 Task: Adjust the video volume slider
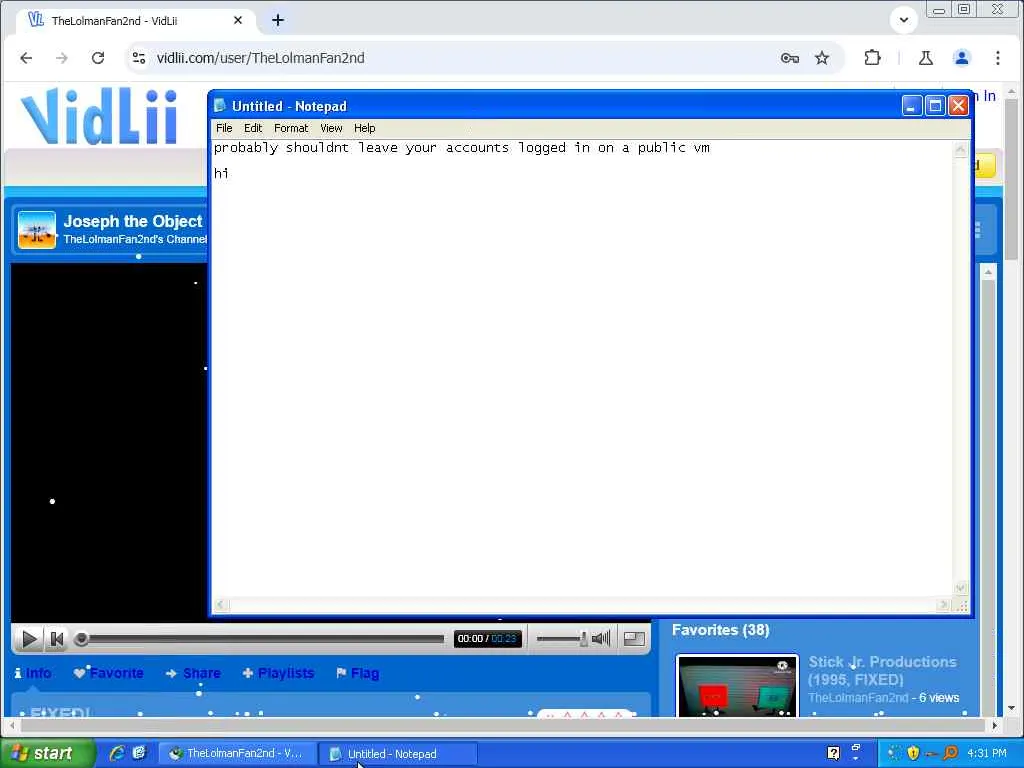tap(562, 639)
